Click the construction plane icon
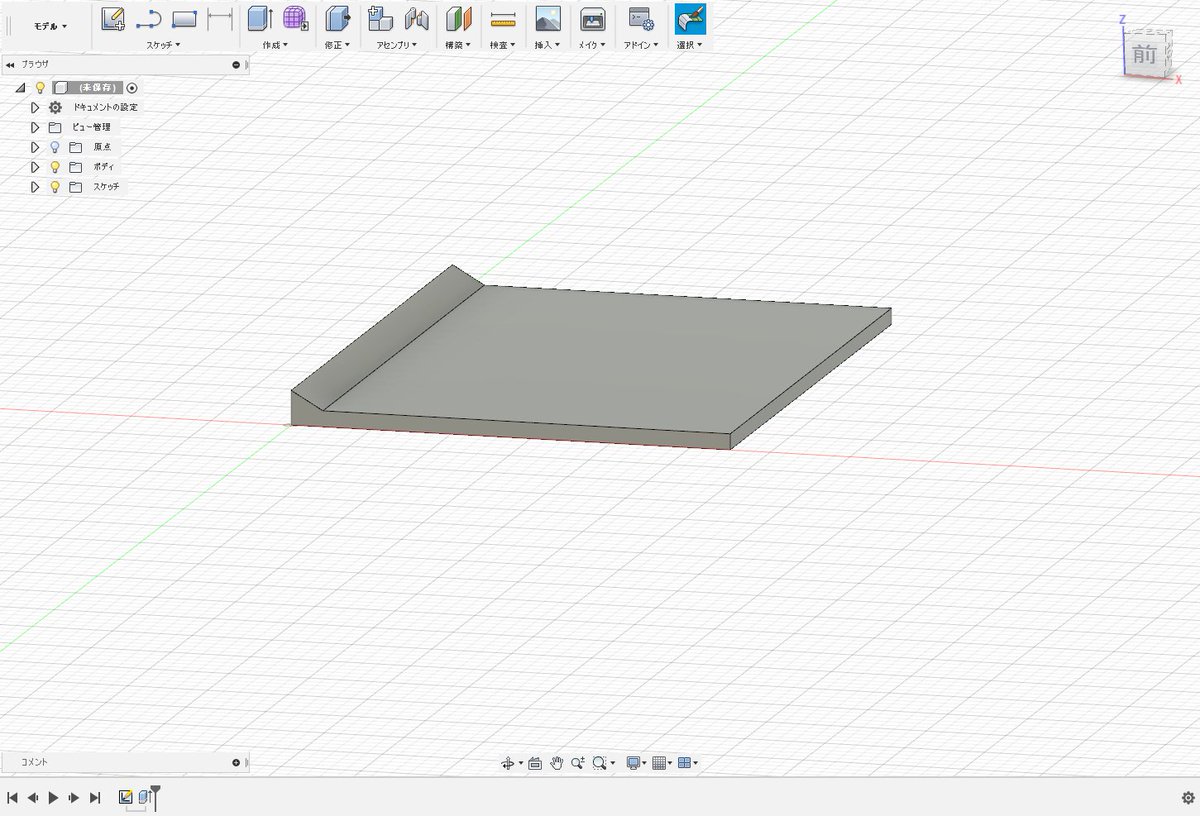The image size is (1200, 816). 459,18
